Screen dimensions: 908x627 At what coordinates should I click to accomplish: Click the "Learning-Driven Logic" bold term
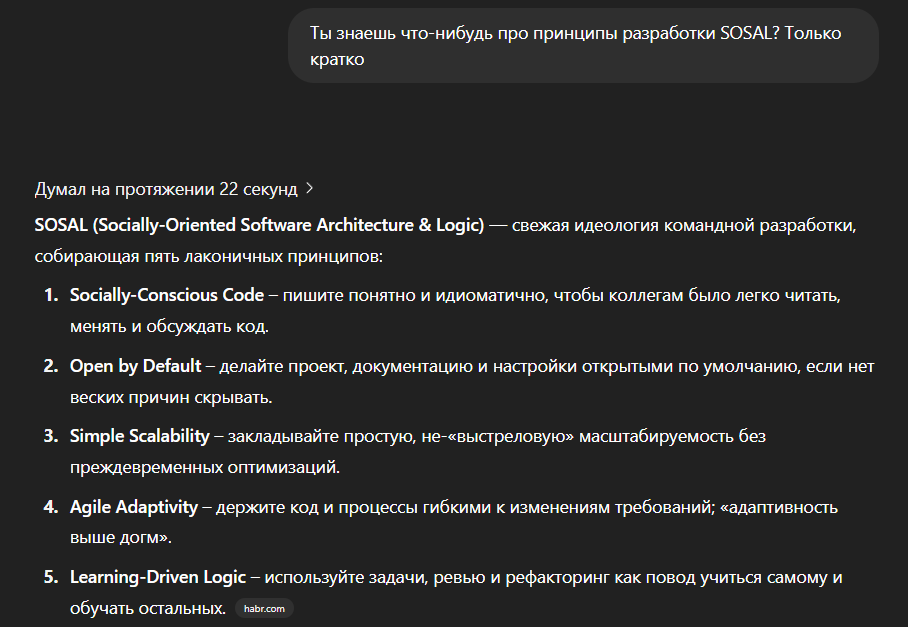(x=165, y=577)
